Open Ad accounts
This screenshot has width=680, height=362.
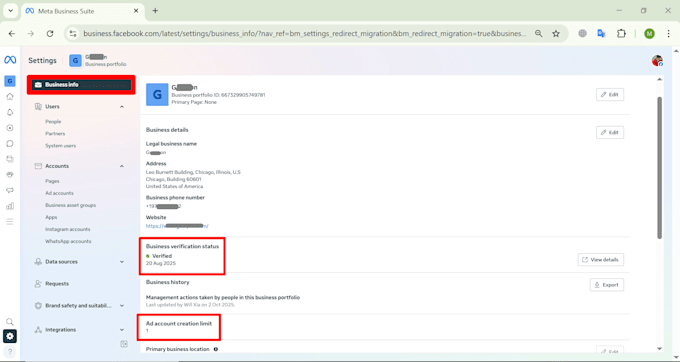(x=59, y=193)
